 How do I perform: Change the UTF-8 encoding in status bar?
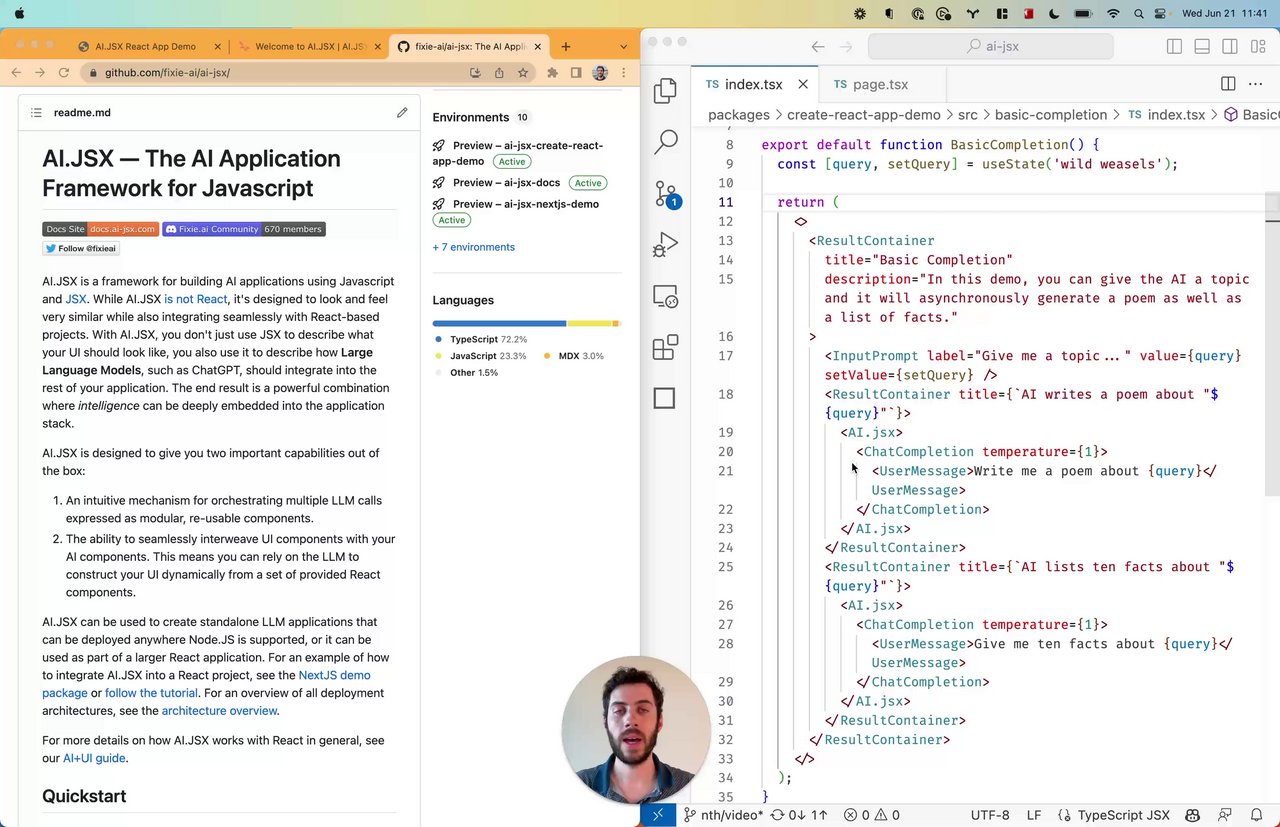pyautogui.click(x=990, y=815)
